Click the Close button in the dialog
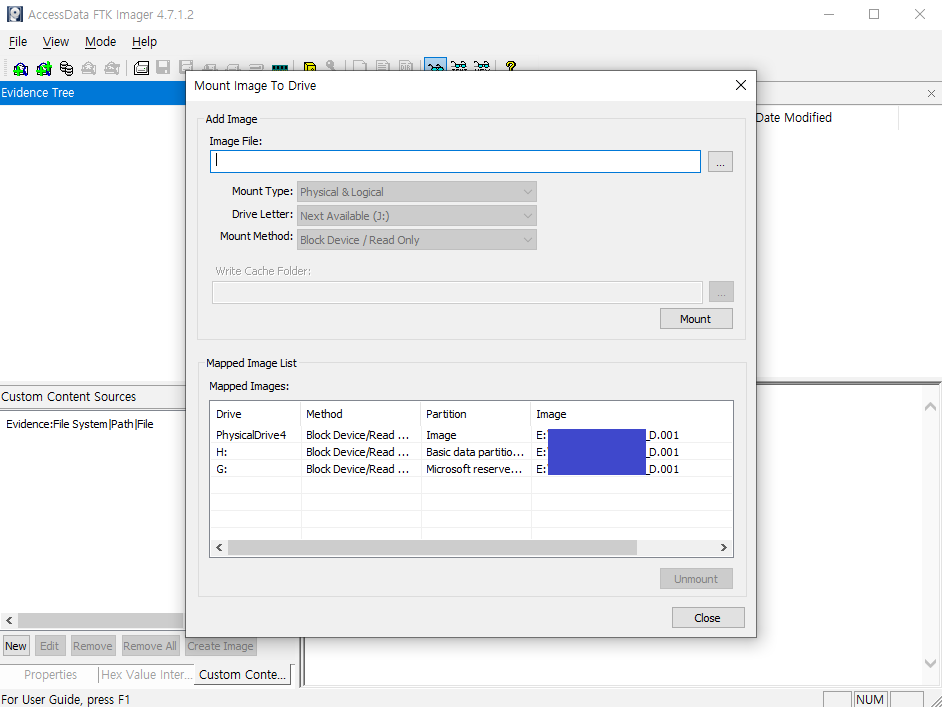 click(x=708, y=617)
